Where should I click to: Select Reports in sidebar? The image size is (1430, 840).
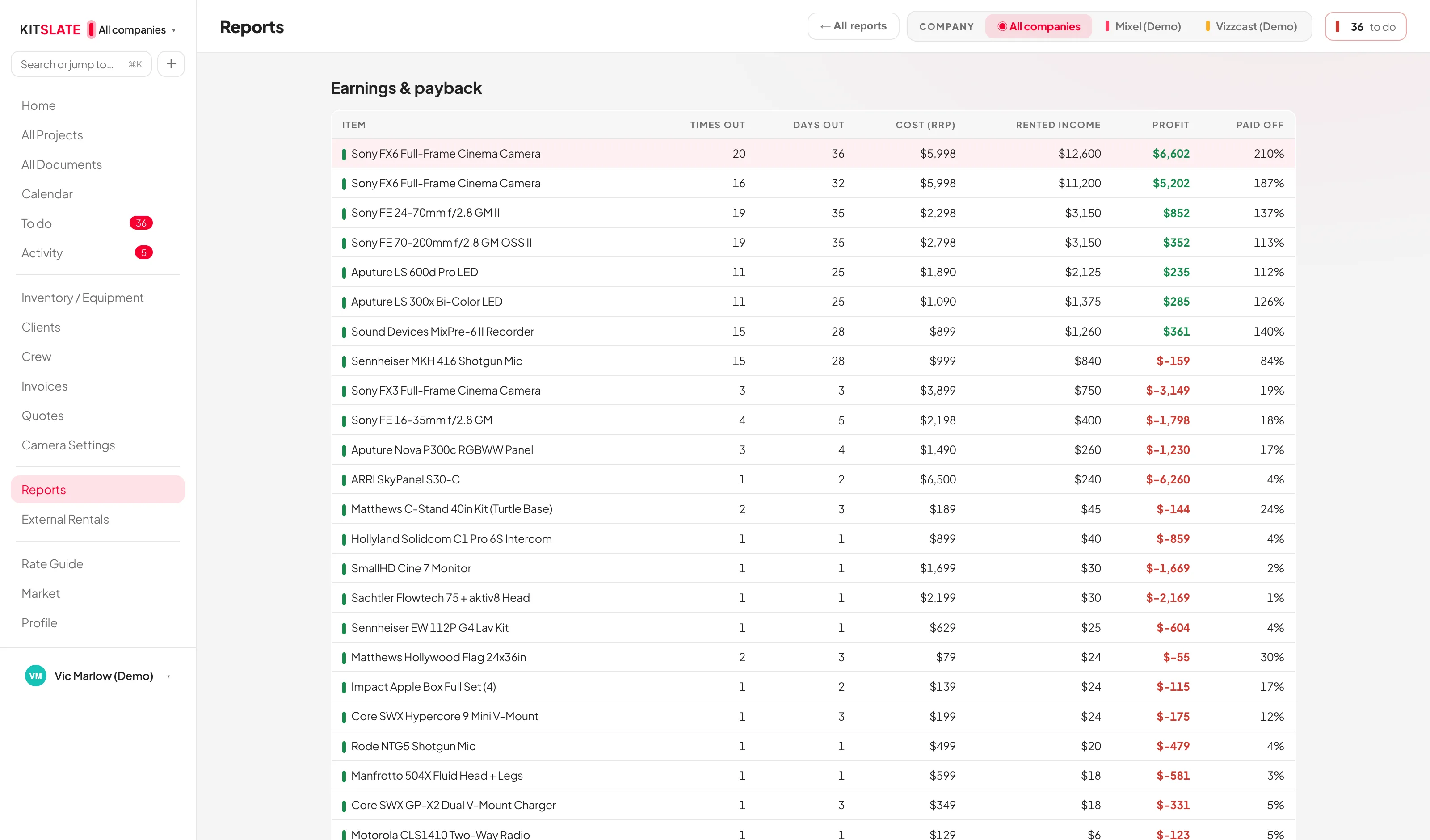tap(97, 490)
